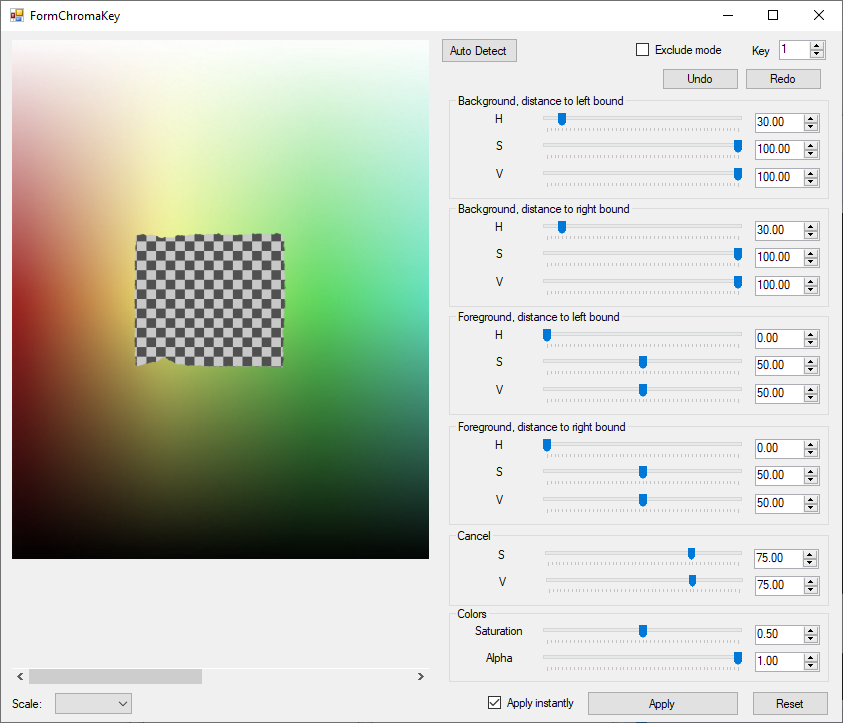Screen dimensions: 843x723
Task: Click the Key number input field
Action: coord(794,50)
